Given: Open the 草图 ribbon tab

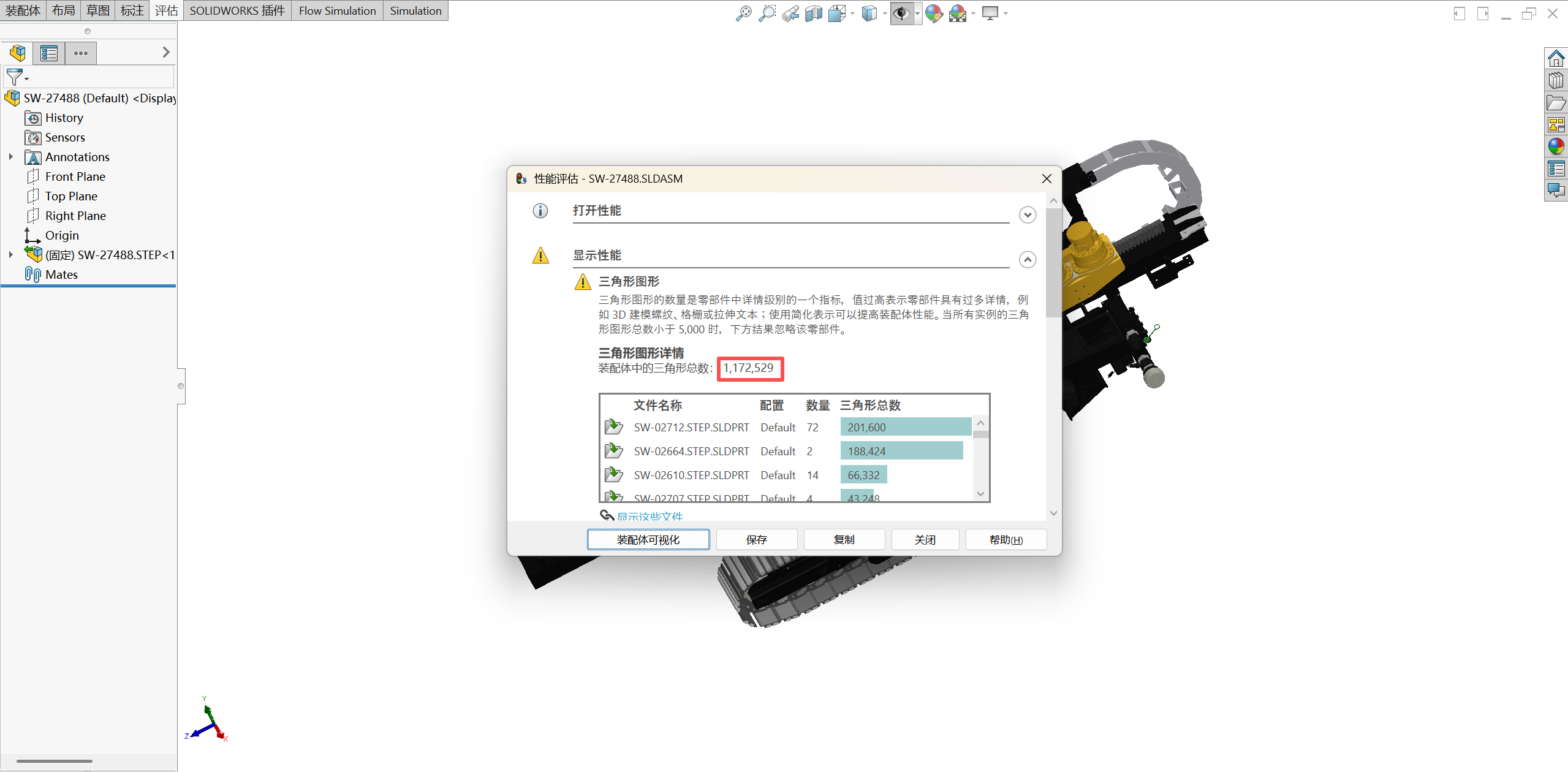Looking at the screenshot, I should pos(97,10).
